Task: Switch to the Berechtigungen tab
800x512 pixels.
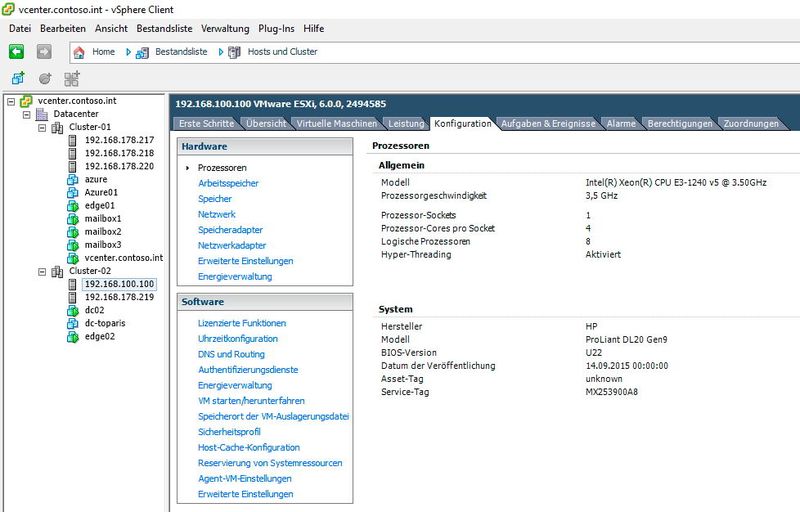Action: 680,123
